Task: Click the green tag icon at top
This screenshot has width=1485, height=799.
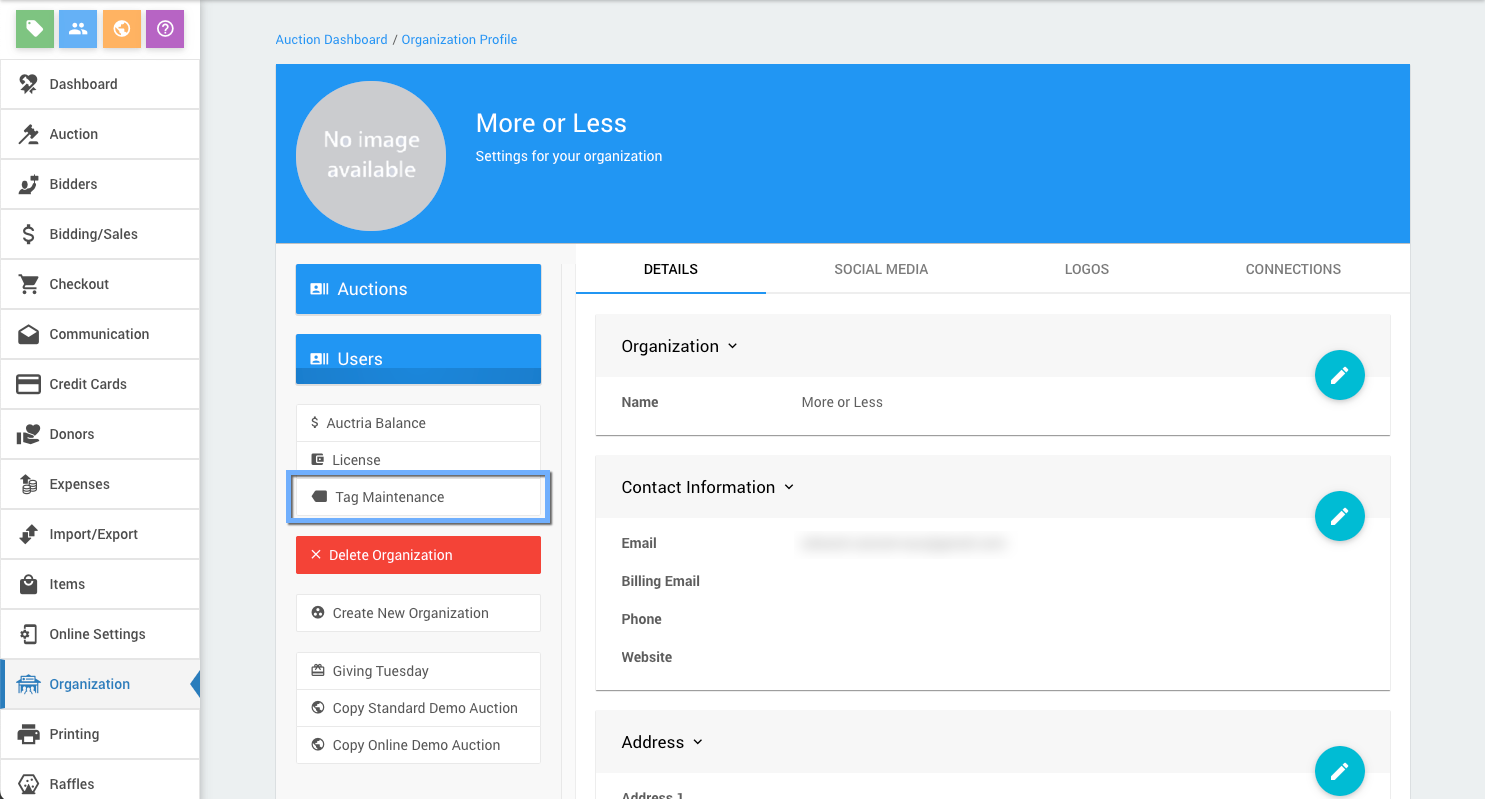Action: pos(35,29)
